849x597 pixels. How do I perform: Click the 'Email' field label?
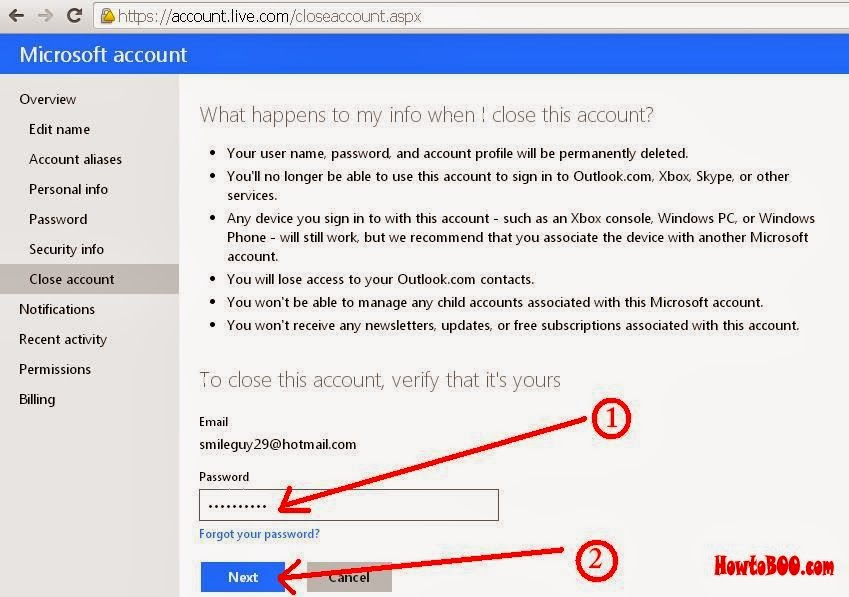click(213, 422)
